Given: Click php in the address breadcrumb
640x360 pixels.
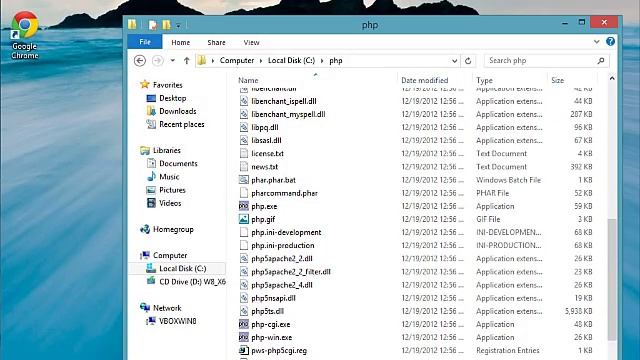Looking at the screenshot, I should [336, 60].
